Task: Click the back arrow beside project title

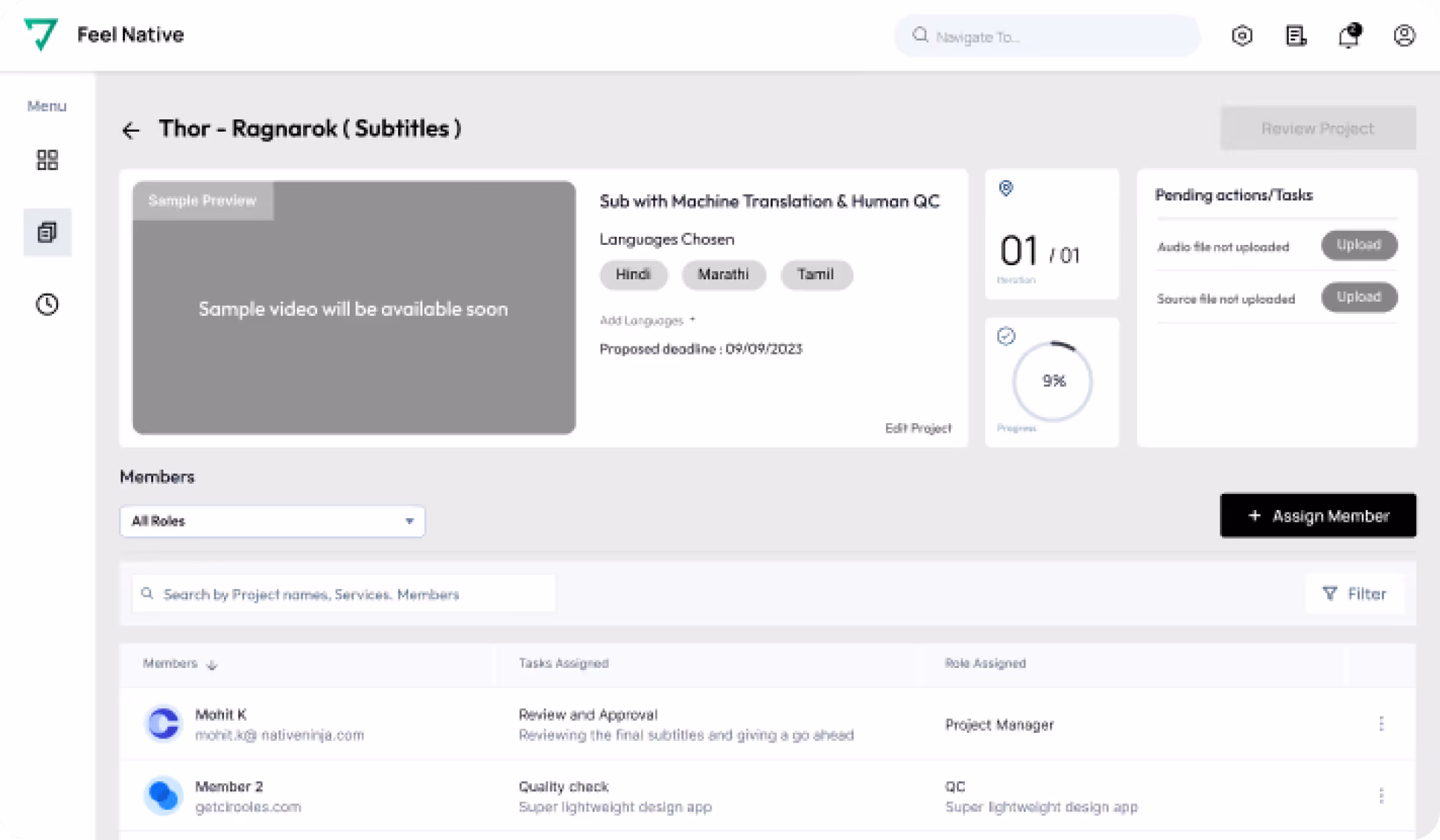Action: [x=130, y=130]
